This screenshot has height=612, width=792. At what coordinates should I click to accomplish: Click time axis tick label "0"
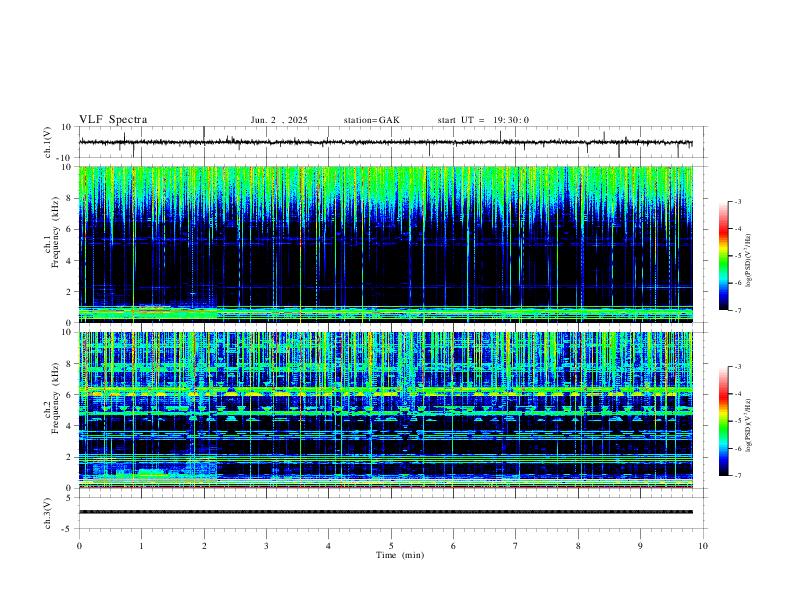point(79,546)
